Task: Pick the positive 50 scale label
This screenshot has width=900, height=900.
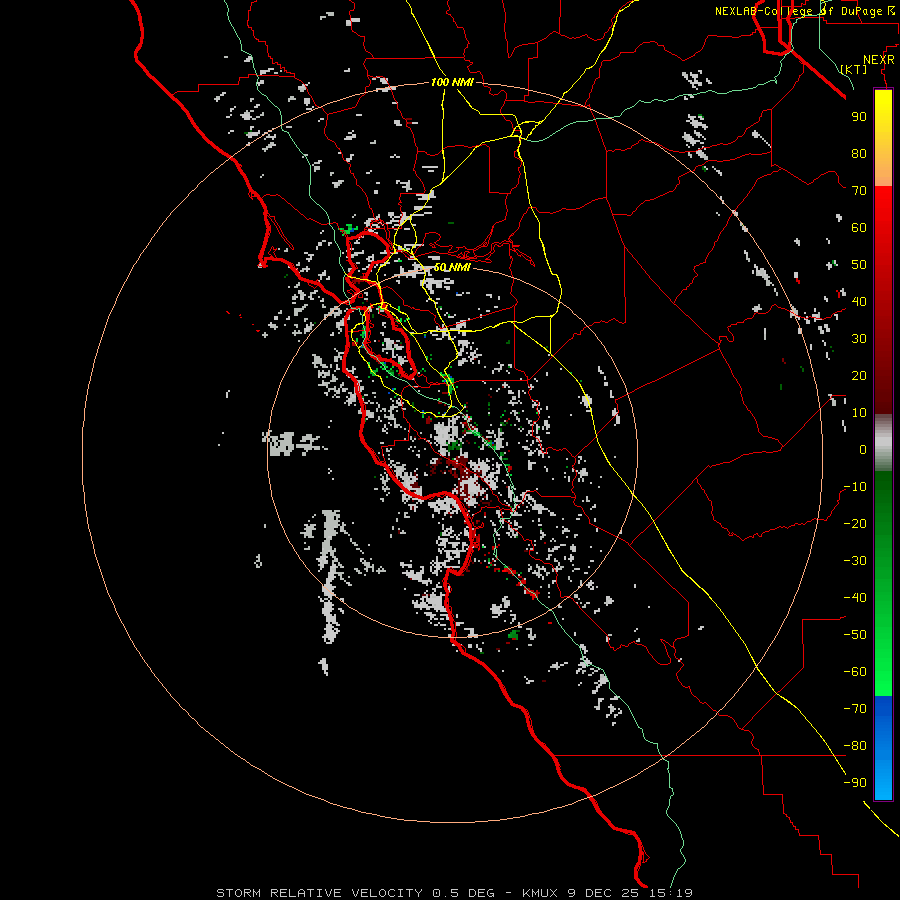Action: (x=859, y=265)
